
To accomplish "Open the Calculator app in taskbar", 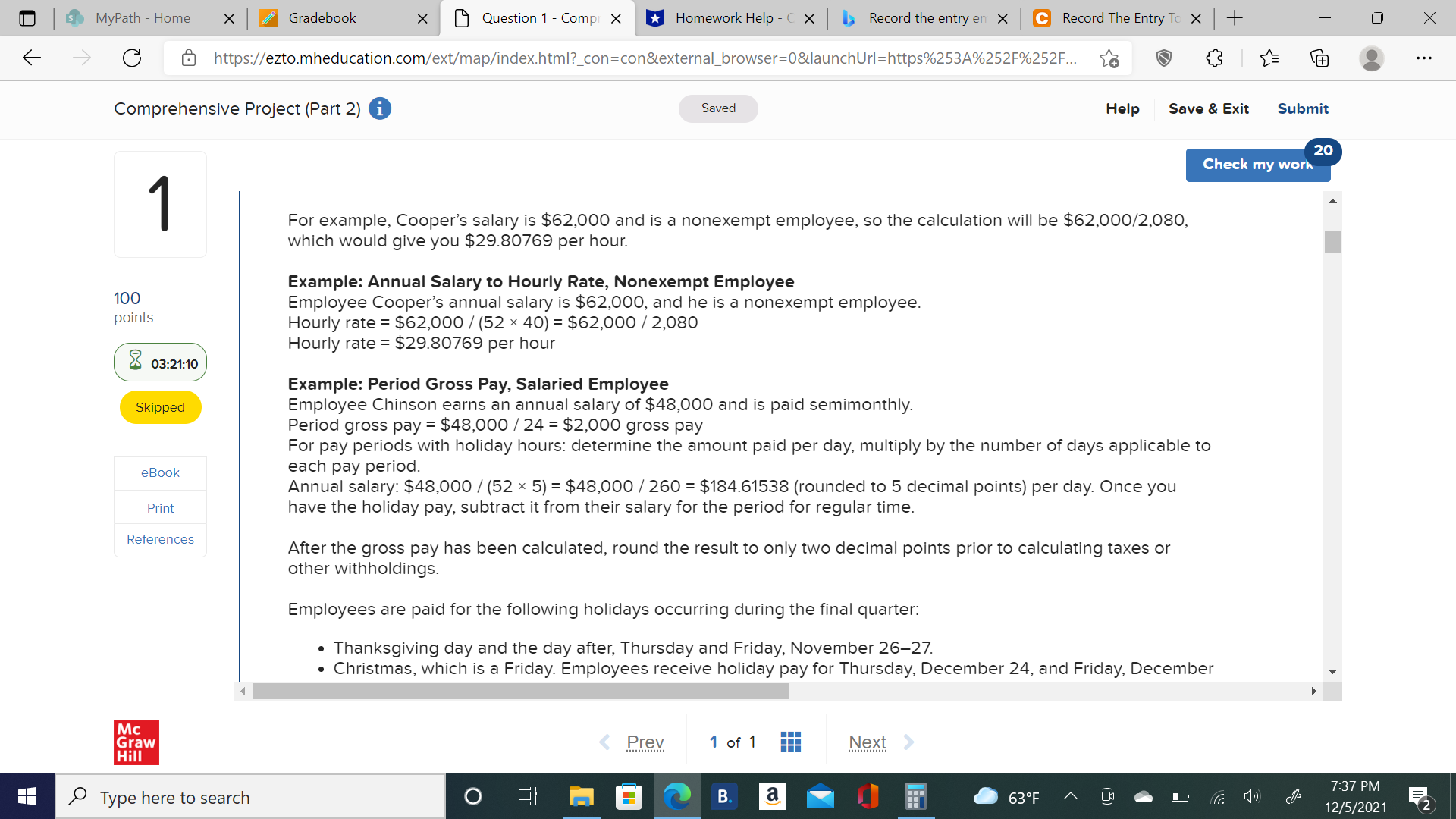I will pyautogui.click(x=915, y=797).
